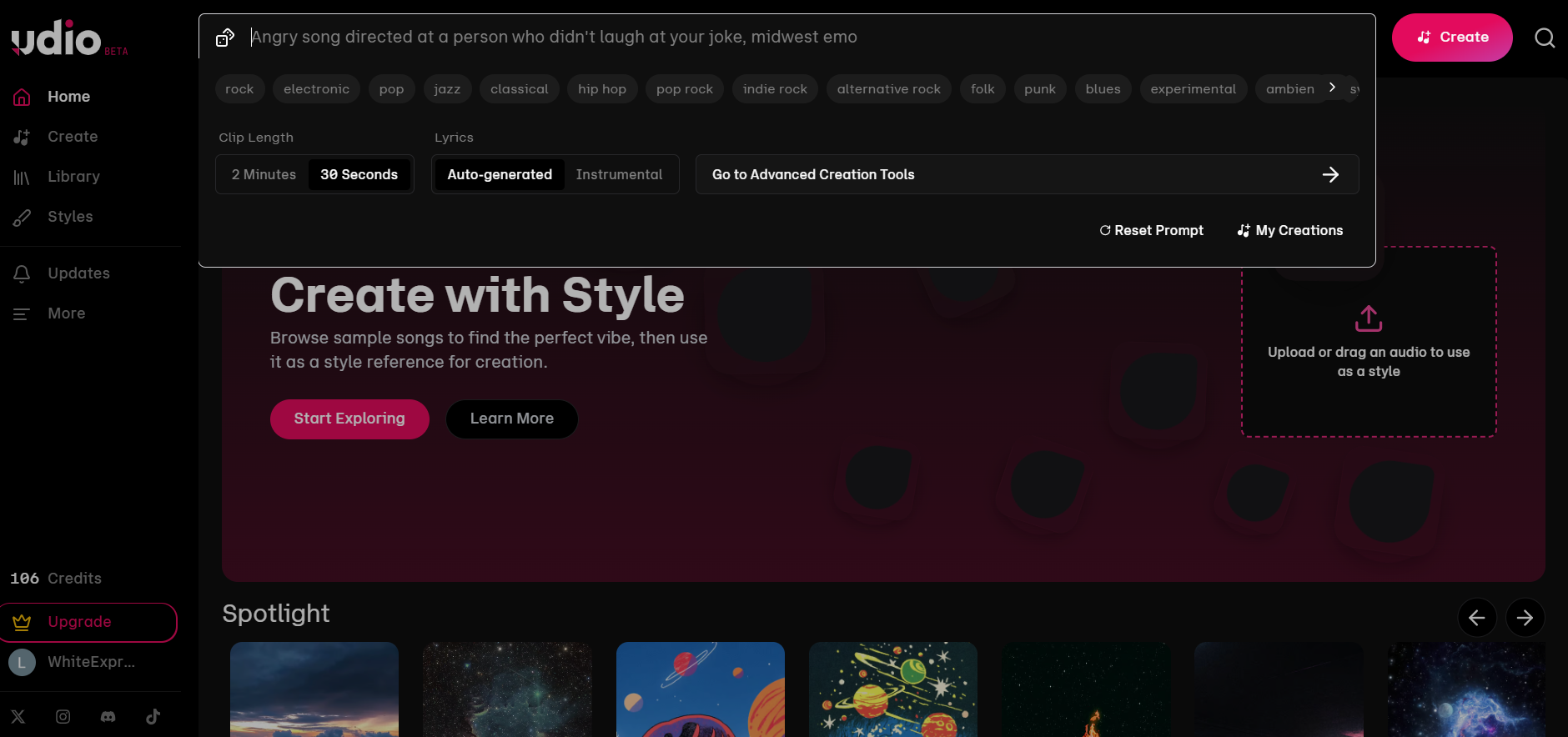Add the punk genre tag
Screen dimensions: 1568x737
(1040, 89)
